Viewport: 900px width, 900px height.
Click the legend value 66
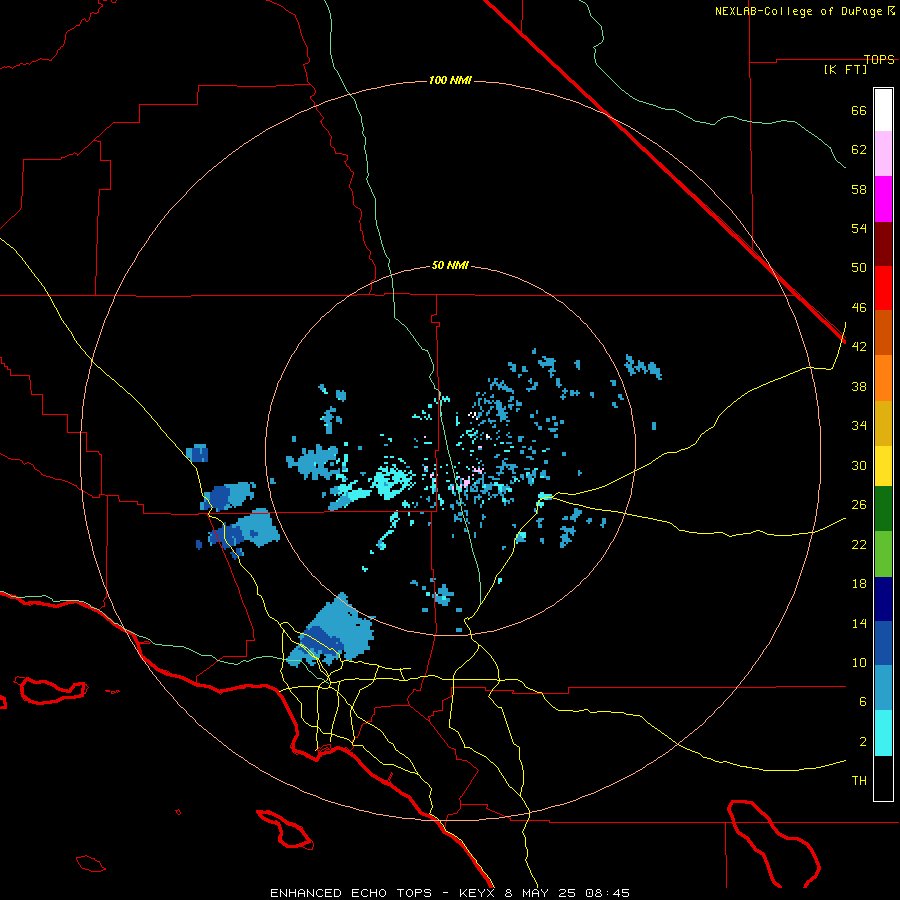[859, 110]
